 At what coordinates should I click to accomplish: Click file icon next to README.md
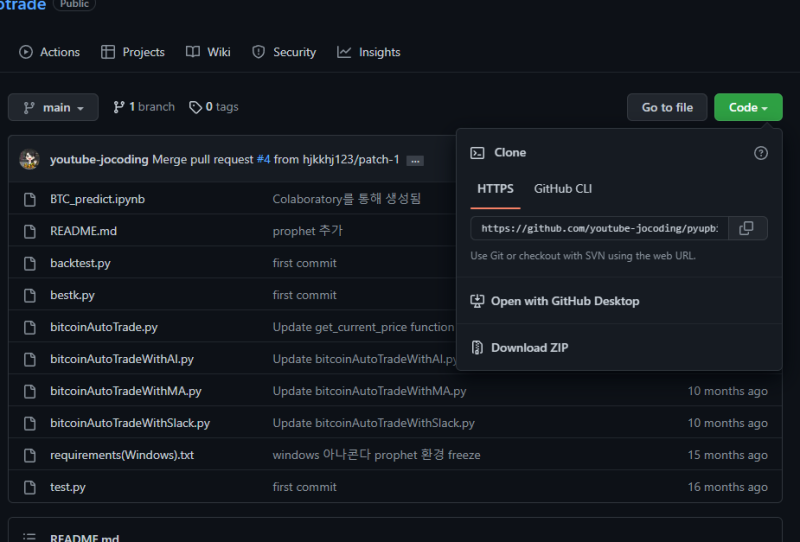point(30,232)
